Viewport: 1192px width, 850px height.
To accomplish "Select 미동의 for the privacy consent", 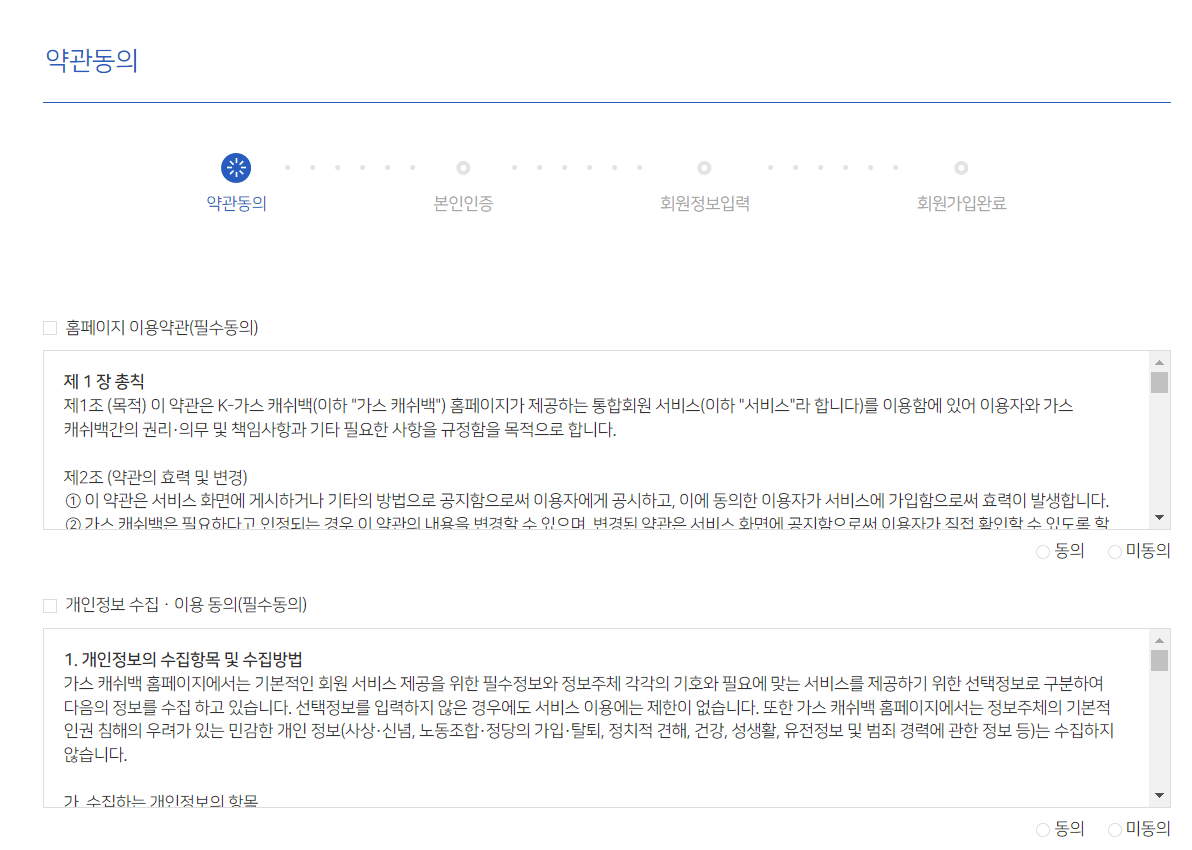I will [1114, 828].
